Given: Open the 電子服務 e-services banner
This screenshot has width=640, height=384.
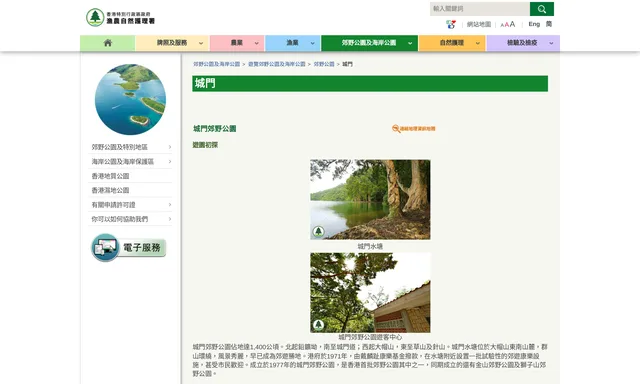Looking at the screenshot, I should (x=129, y=247).
